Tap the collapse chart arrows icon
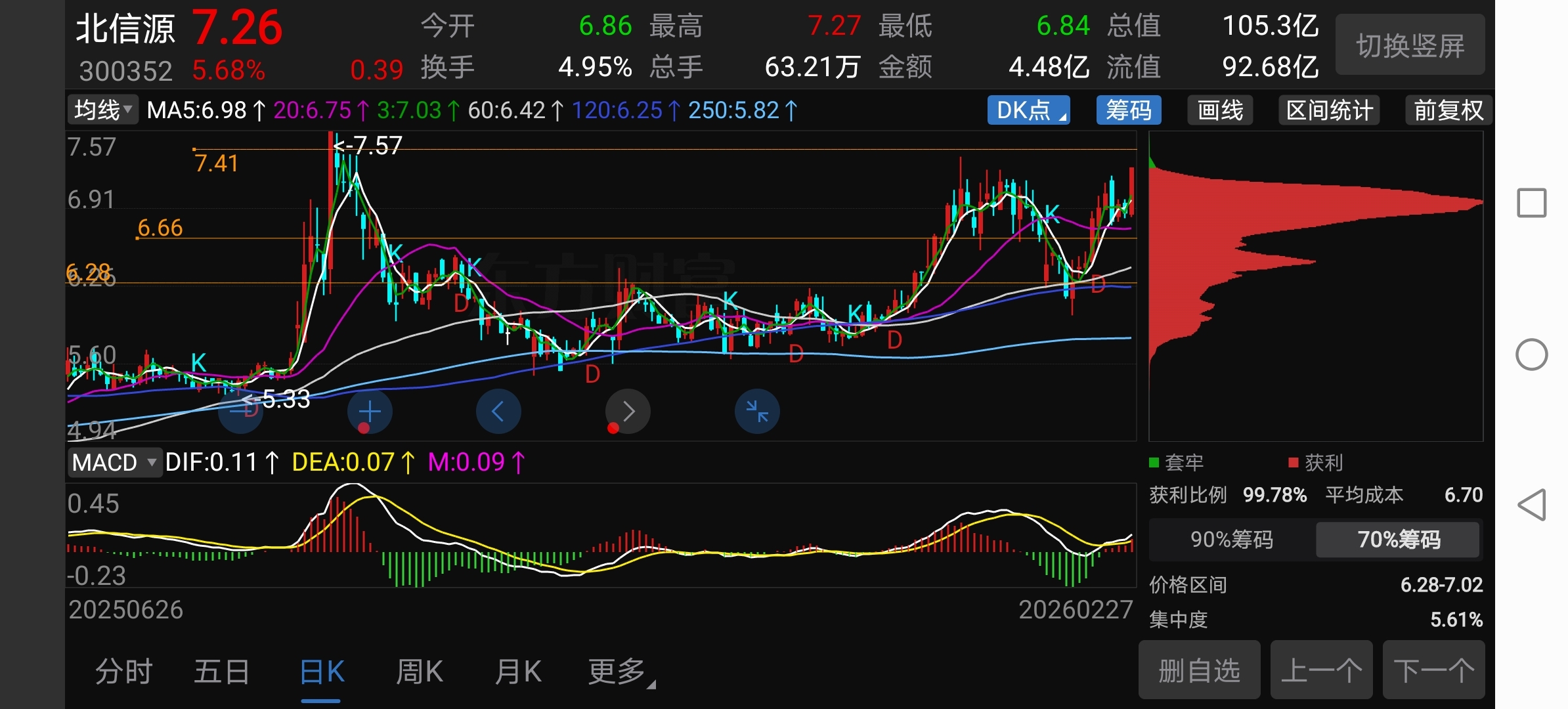1568x709 pixels. pos(757,412)
